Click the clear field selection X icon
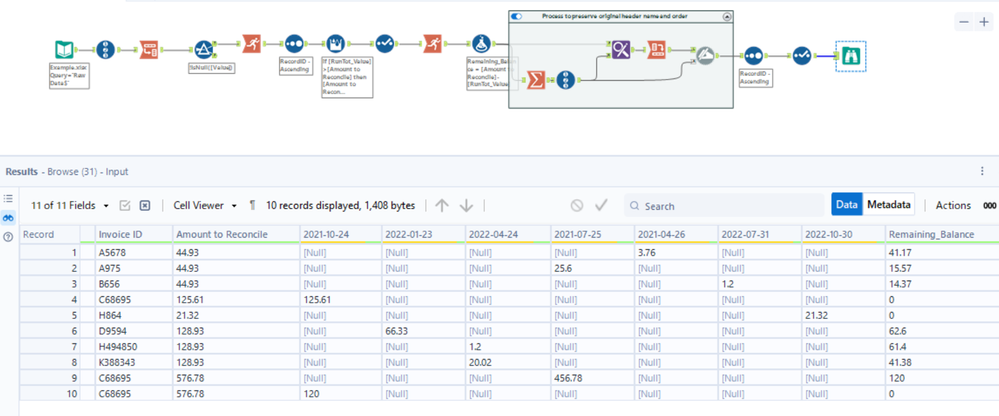 (145, 205)
